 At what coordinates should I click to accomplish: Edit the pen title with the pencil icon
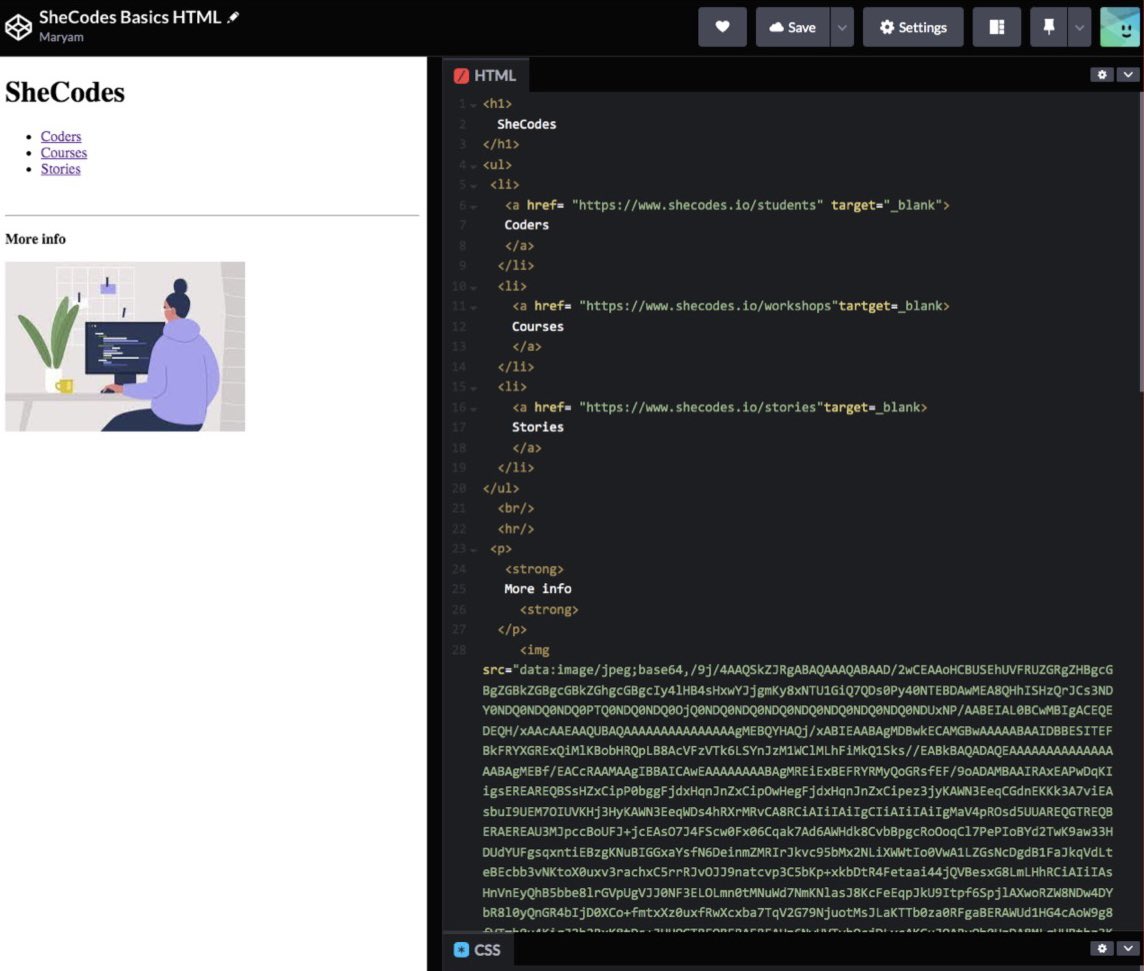233,17
